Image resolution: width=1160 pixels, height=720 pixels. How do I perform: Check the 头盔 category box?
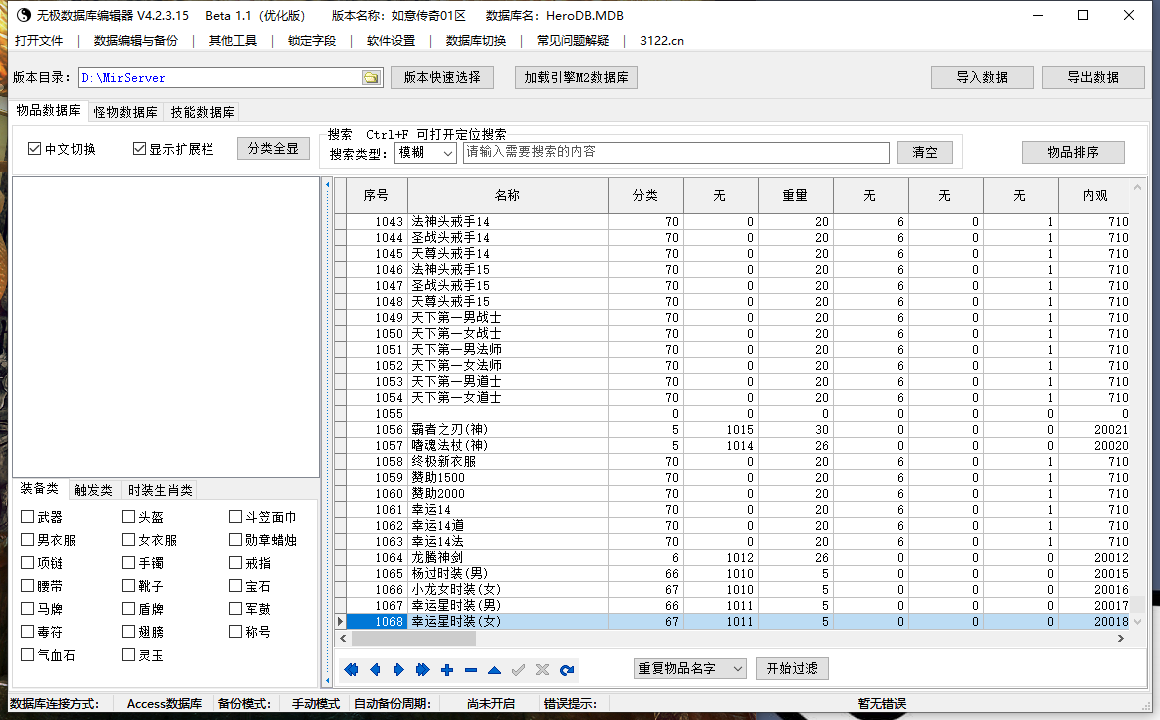(128, 517)
